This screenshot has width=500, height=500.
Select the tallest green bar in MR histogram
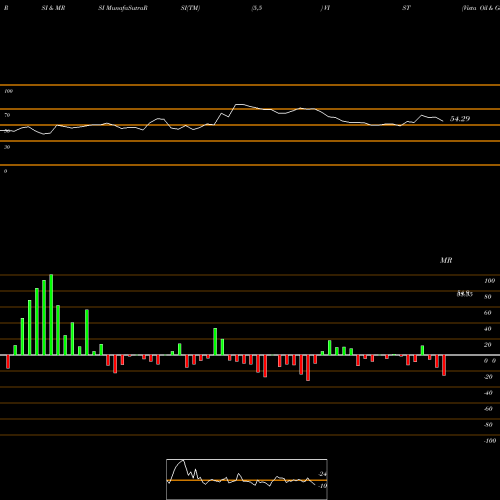tap(51, 315)
